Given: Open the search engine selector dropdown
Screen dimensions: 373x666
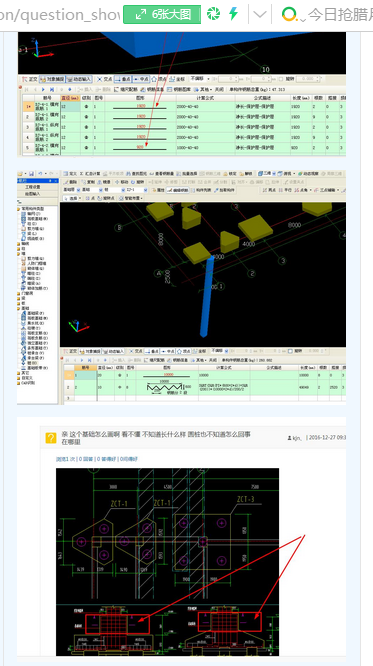Looking at the screenshot, I should tap(293, 15).
